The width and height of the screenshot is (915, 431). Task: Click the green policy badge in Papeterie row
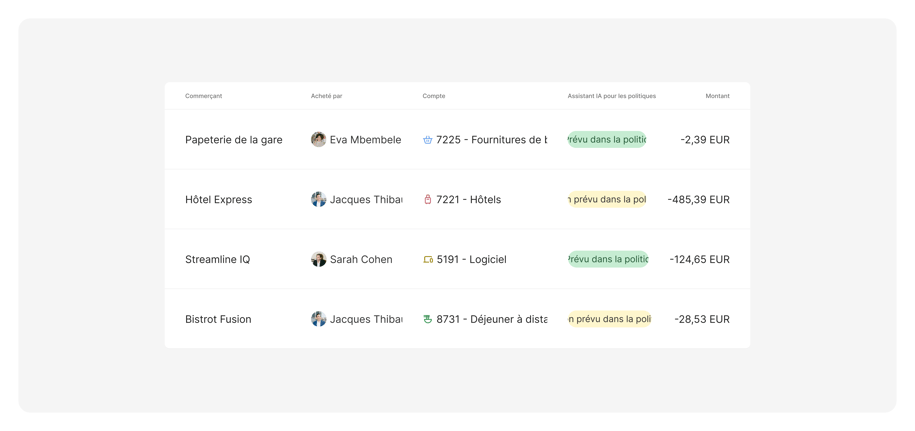pyautogui.click(x=607, y=139)
